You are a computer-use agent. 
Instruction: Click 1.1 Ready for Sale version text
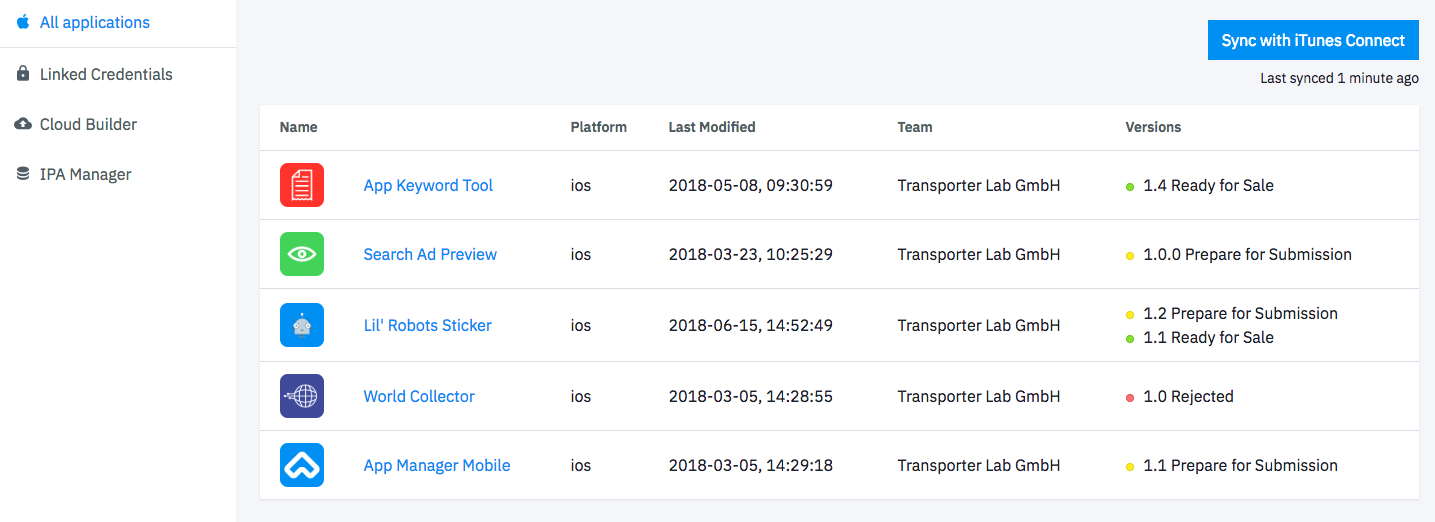coord(1208,337)
